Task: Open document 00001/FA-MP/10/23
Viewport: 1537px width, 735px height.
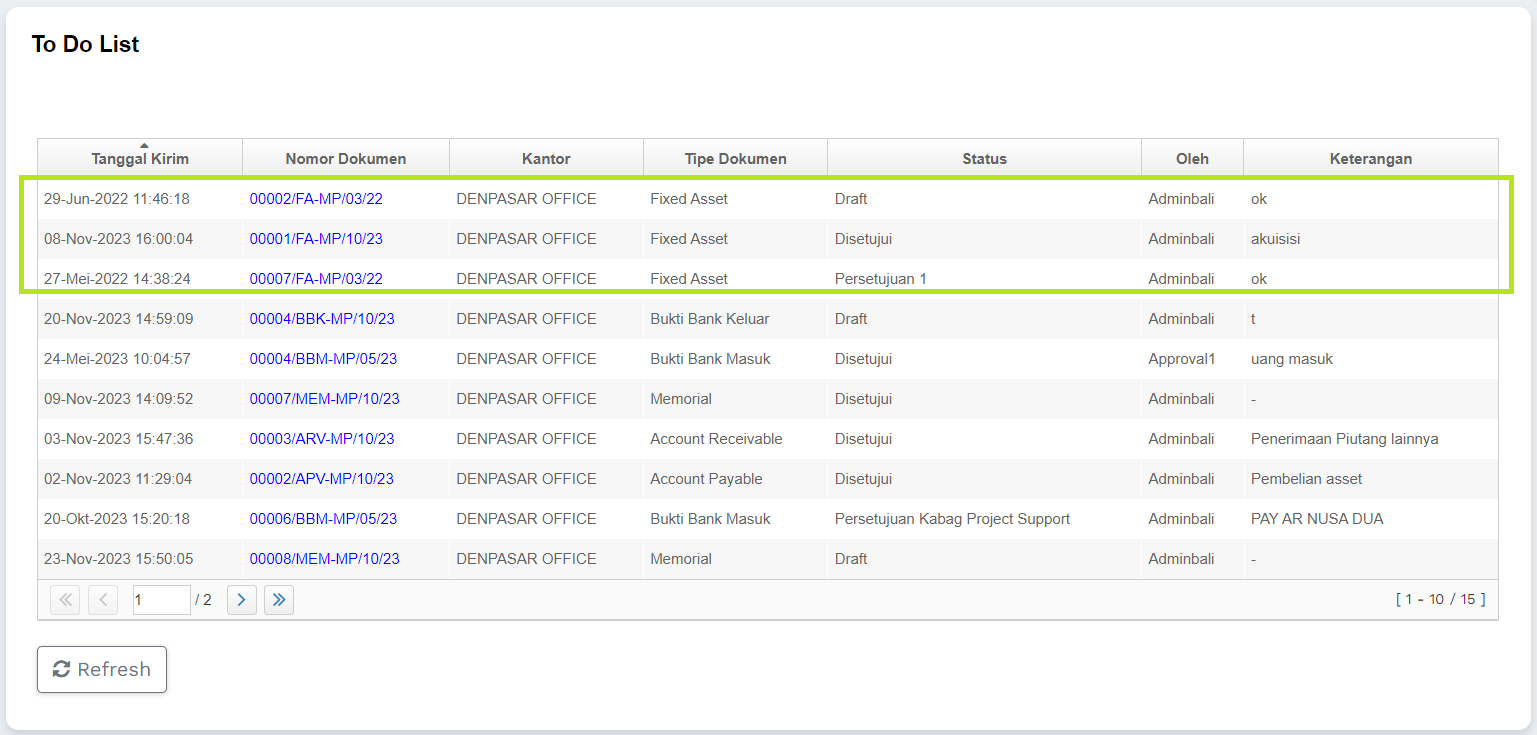Action: pyautogui.click(x=316, y=239)
